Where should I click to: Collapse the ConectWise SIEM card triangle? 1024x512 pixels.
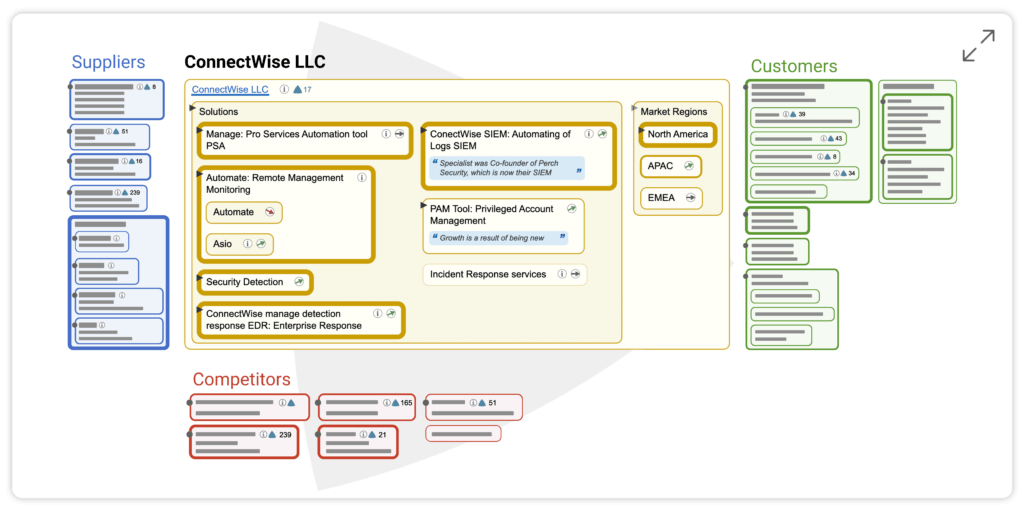click(x=423, y=130)
